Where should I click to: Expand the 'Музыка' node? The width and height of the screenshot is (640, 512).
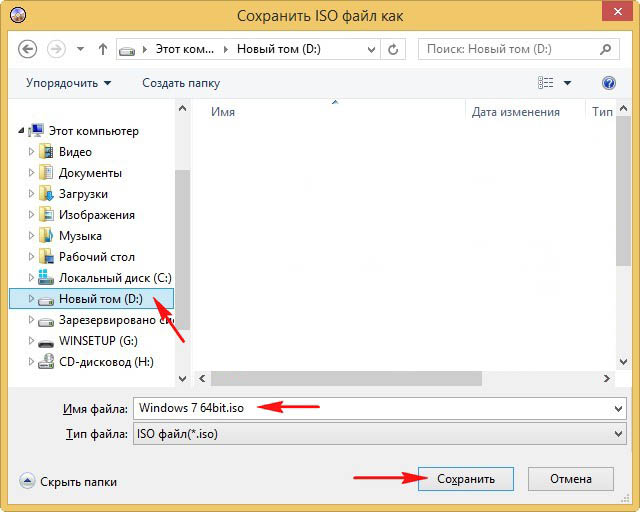click(x=31, y=235)
